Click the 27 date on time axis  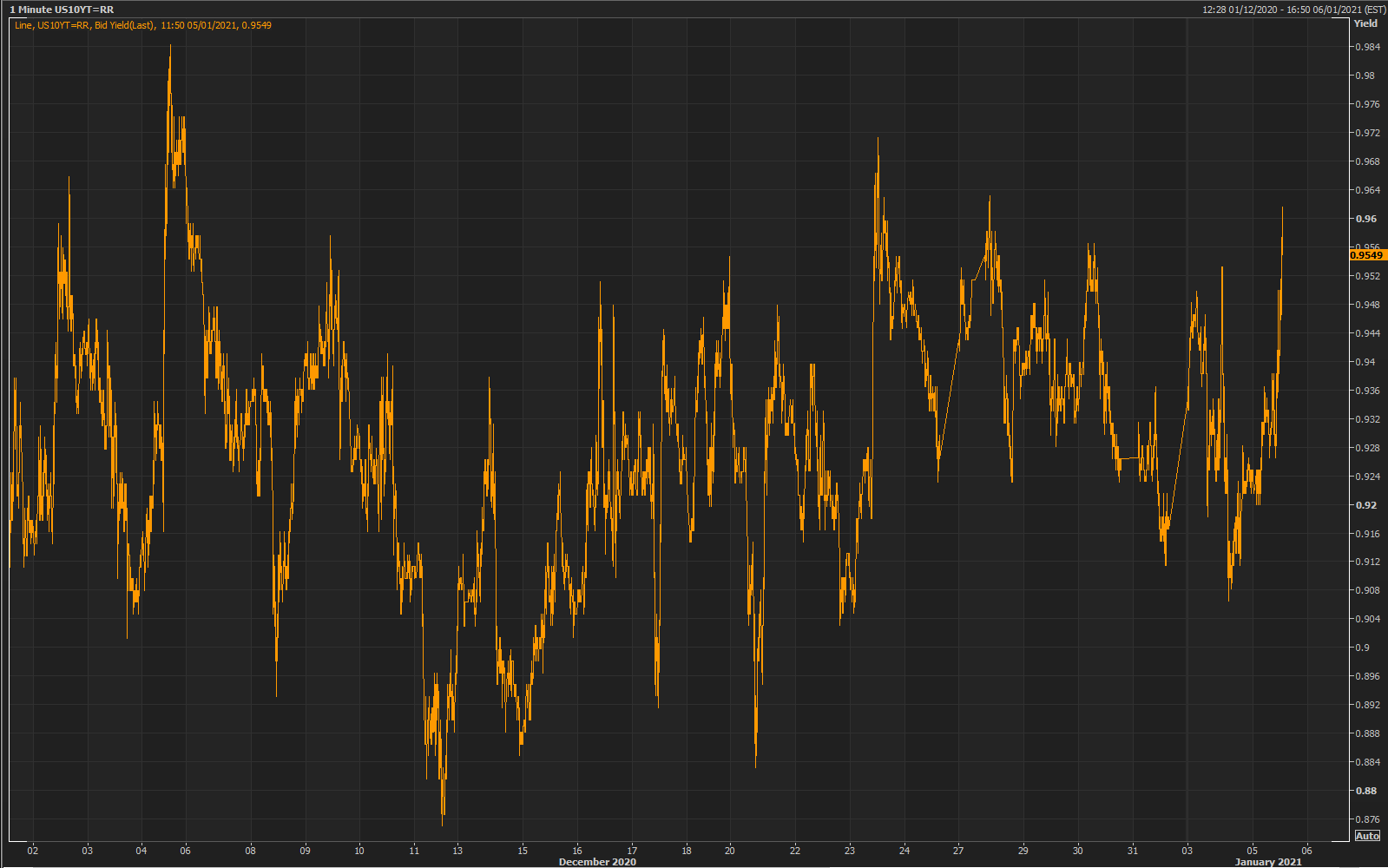coord(958,851)
